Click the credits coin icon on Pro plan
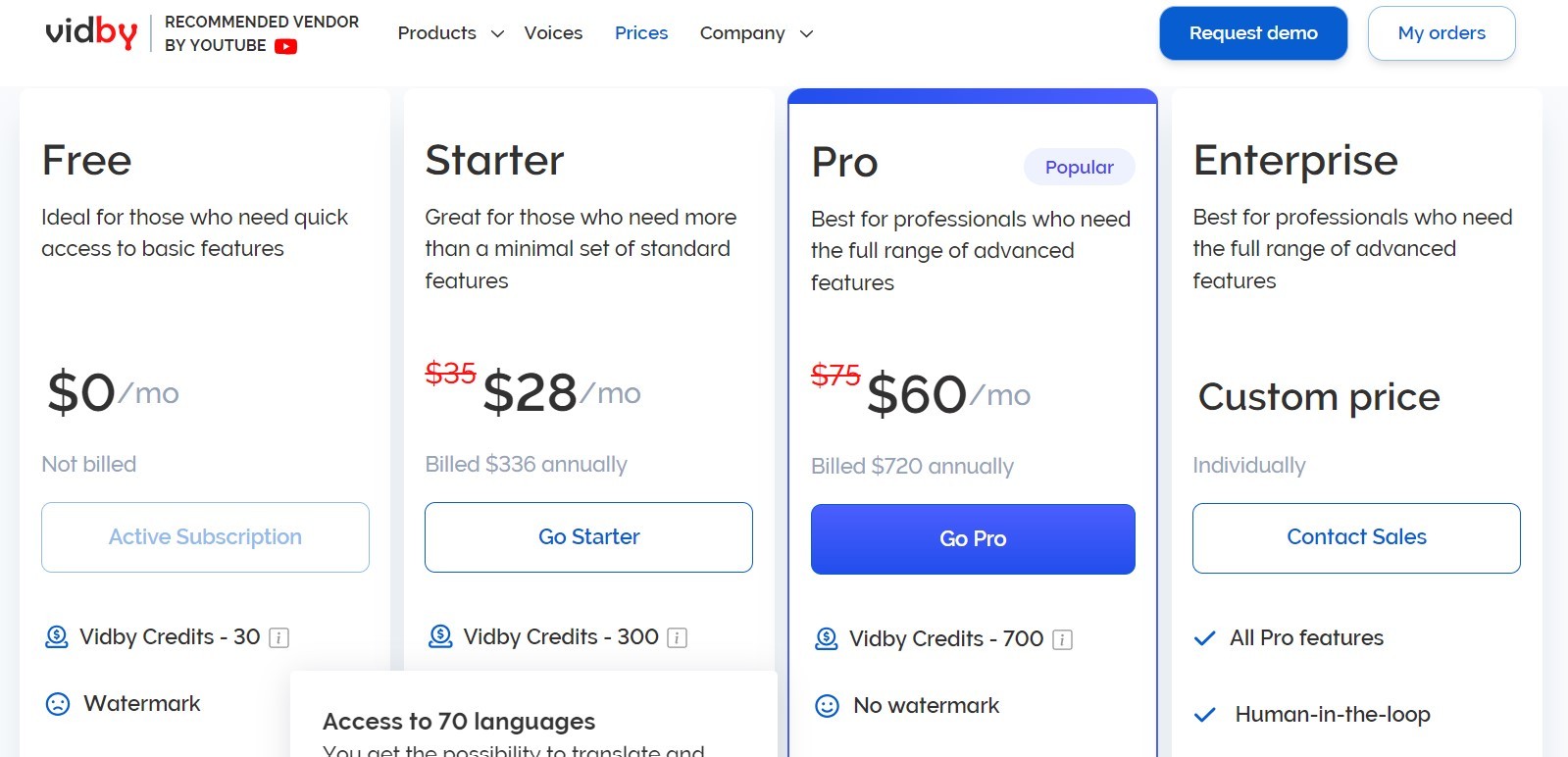Image resolution: width=1568 pixels, height=757 pixels. 828,639
